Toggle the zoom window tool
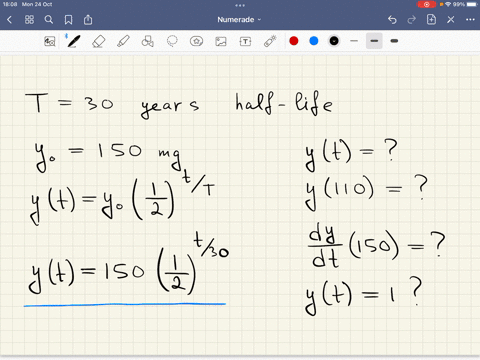480x360 pixels. click(50, 41)
